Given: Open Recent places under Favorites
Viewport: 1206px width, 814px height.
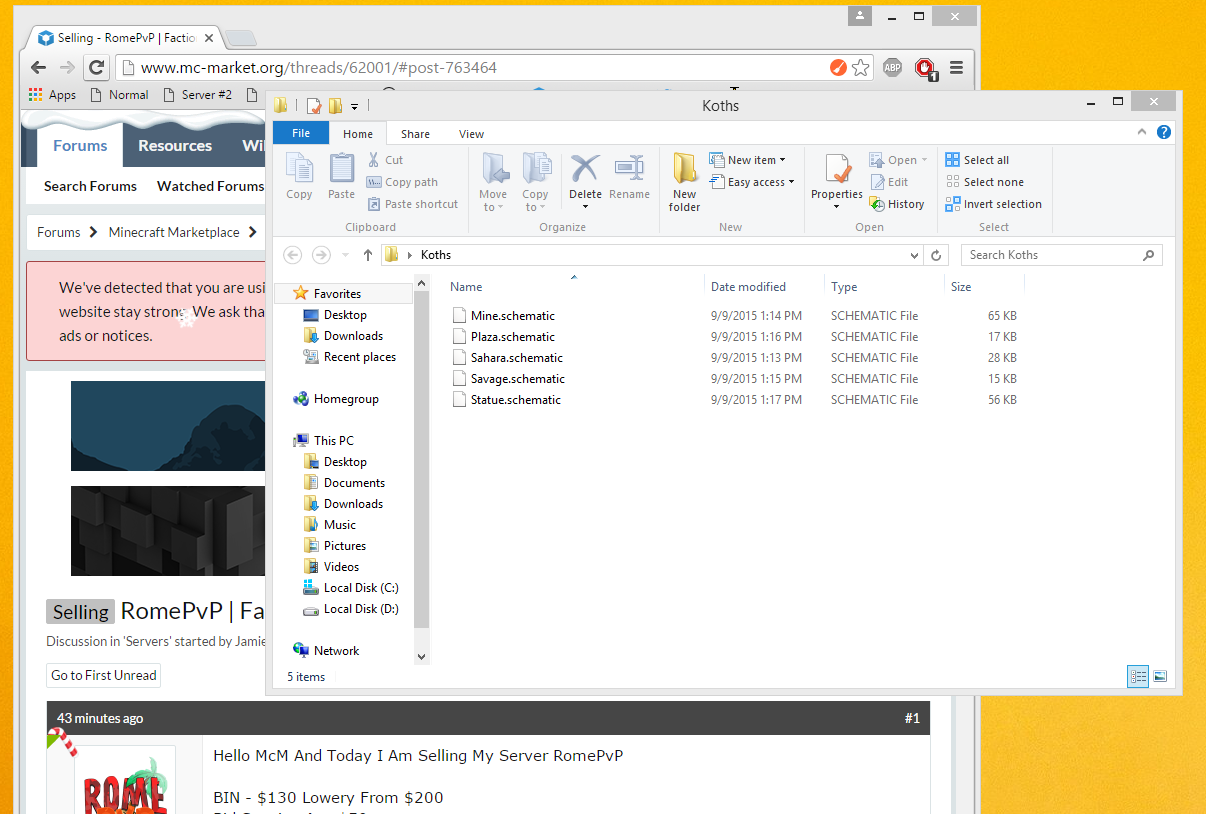Looking at the screenshot, I should click(x=349, y=357).
